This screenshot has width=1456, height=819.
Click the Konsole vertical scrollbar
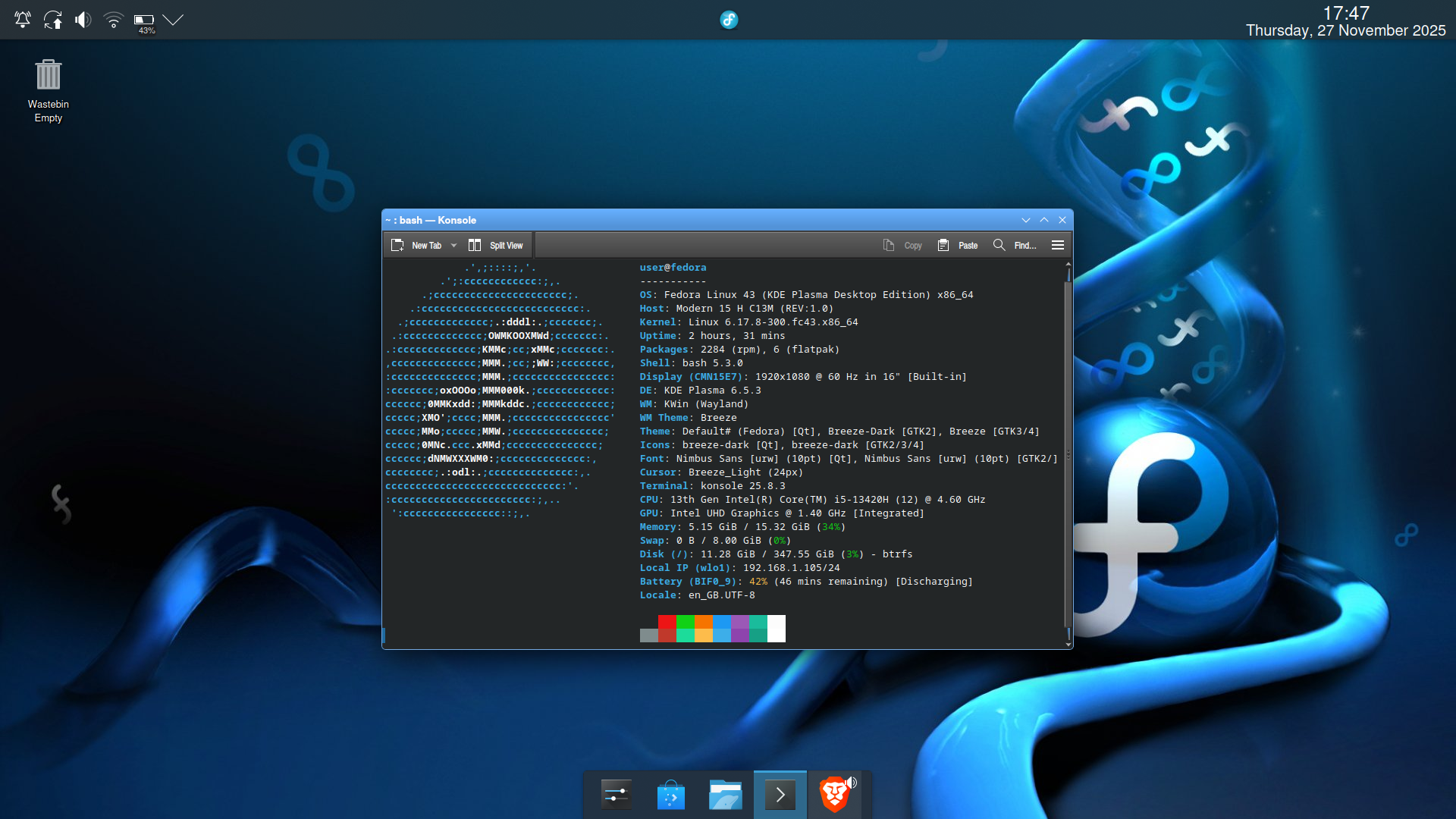[1068, 455]
